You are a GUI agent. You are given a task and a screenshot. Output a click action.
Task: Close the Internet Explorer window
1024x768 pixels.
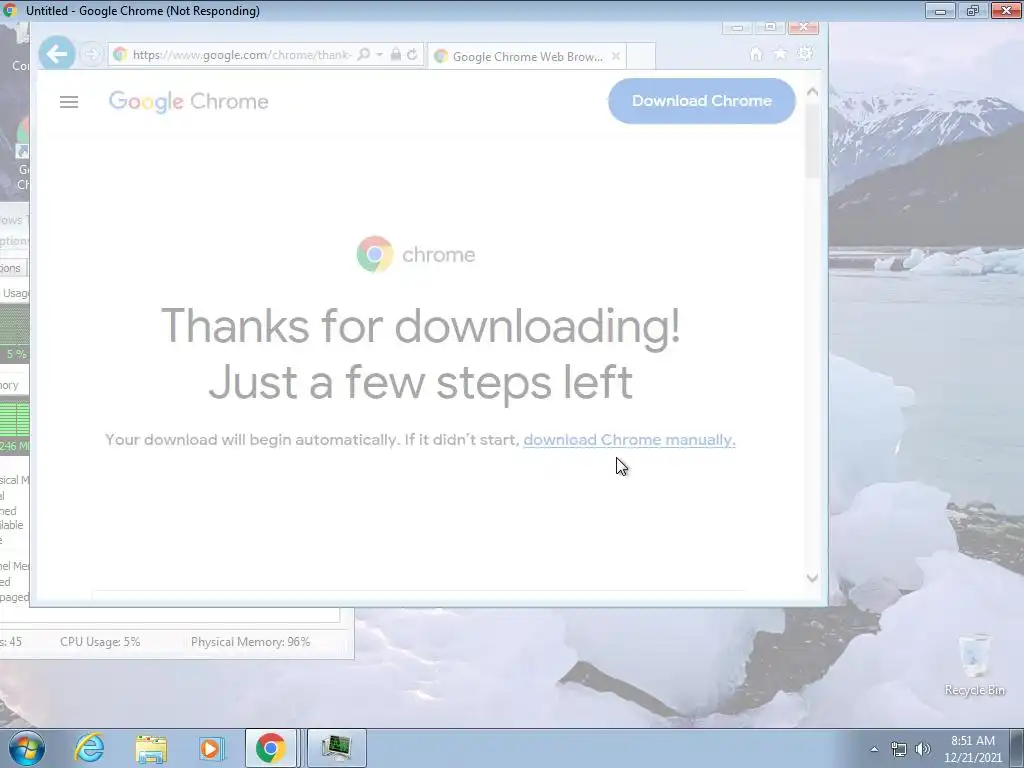point(804,27)
